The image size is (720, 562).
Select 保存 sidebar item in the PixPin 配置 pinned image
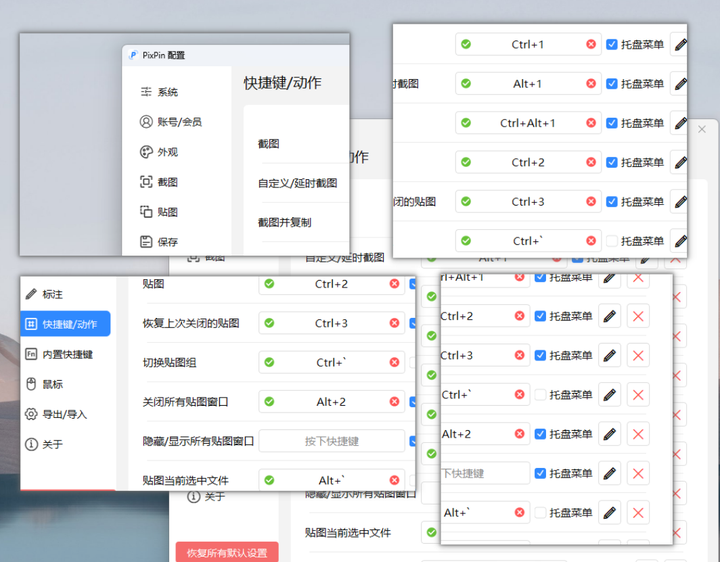pos(159,242)
